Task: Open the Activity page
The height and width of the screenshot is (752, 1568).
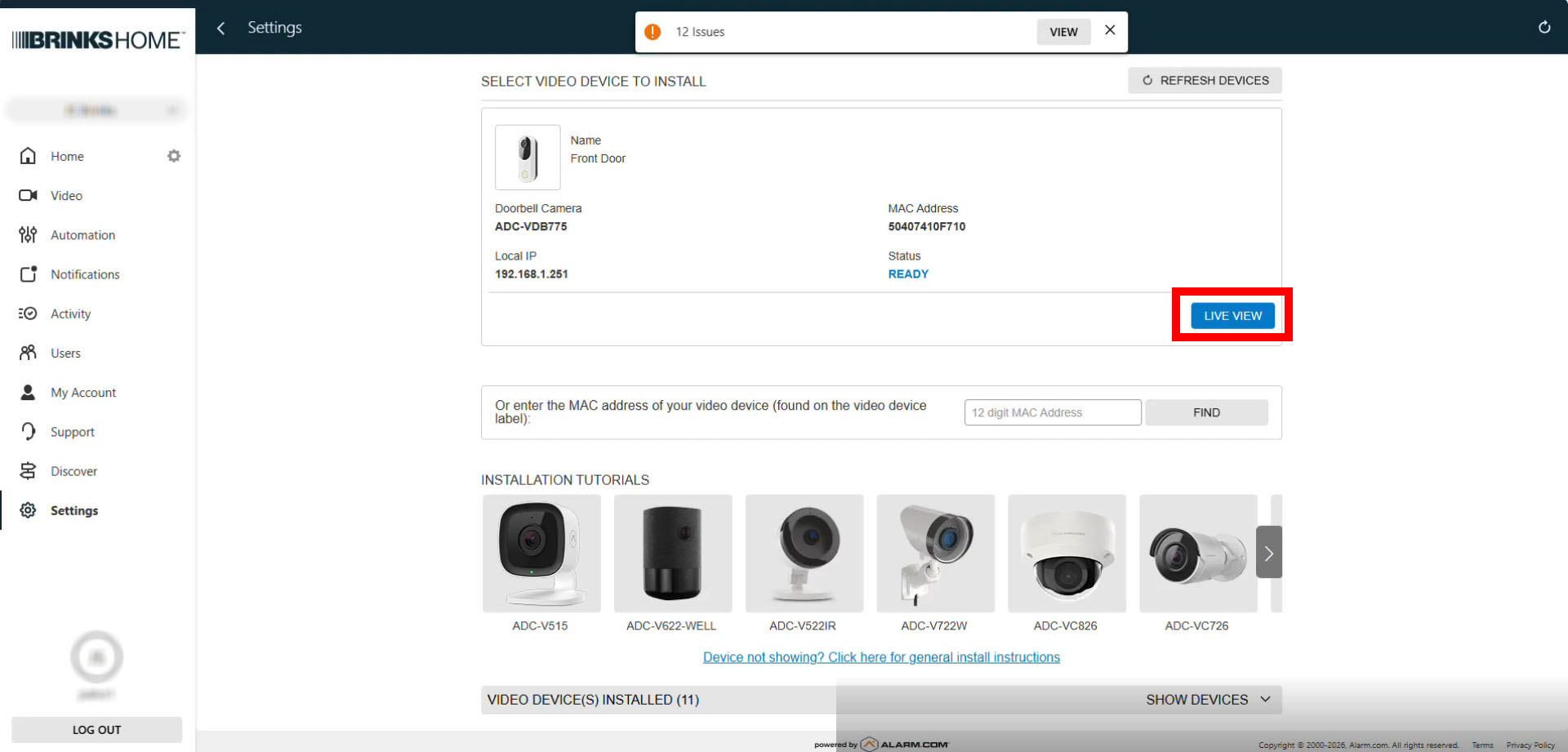Action: click(x=70, y=314)
